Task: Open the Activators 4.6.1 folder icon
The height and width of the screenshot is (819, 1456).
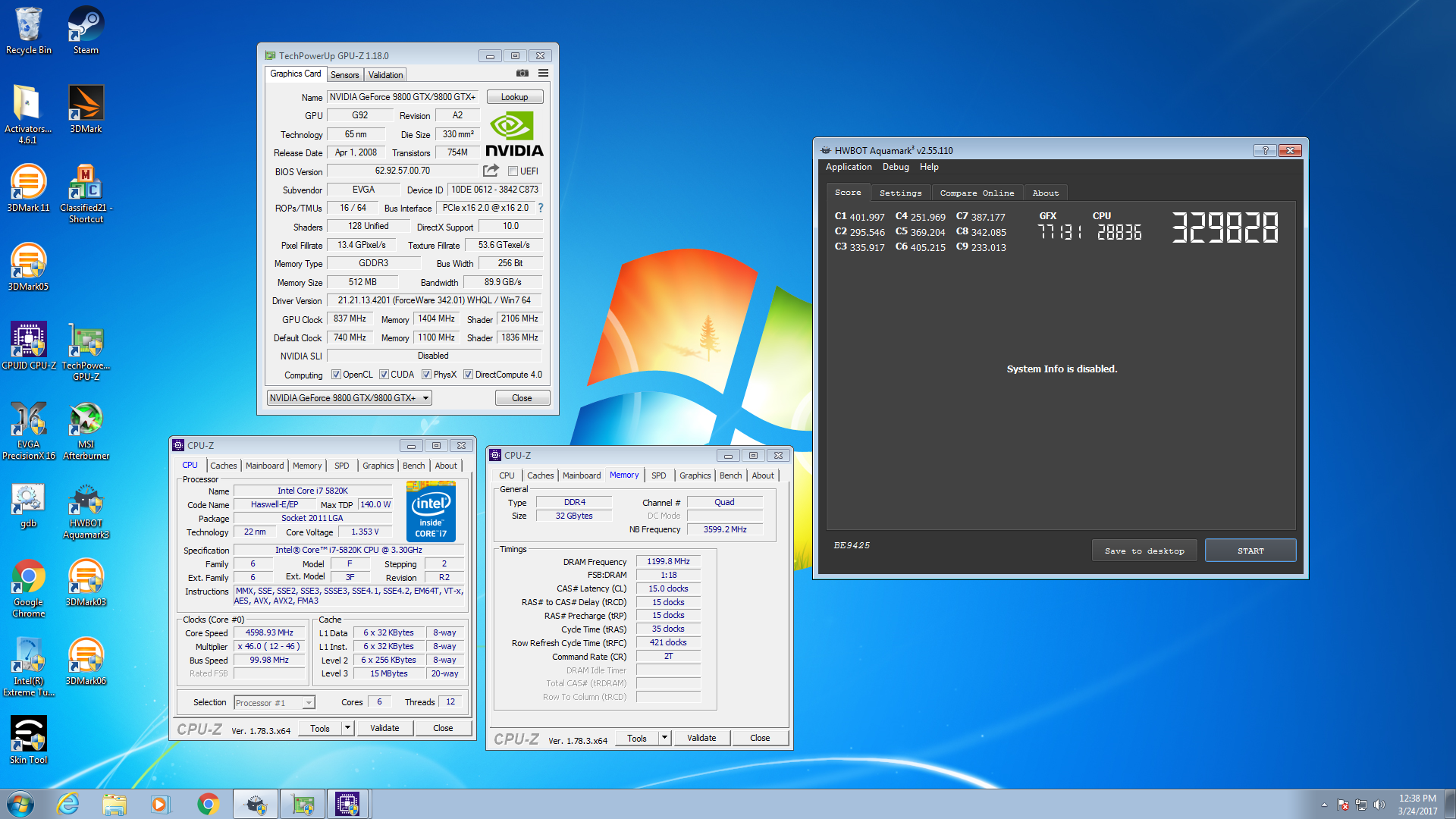Action: pyautogui.click(x=28, y=114)
